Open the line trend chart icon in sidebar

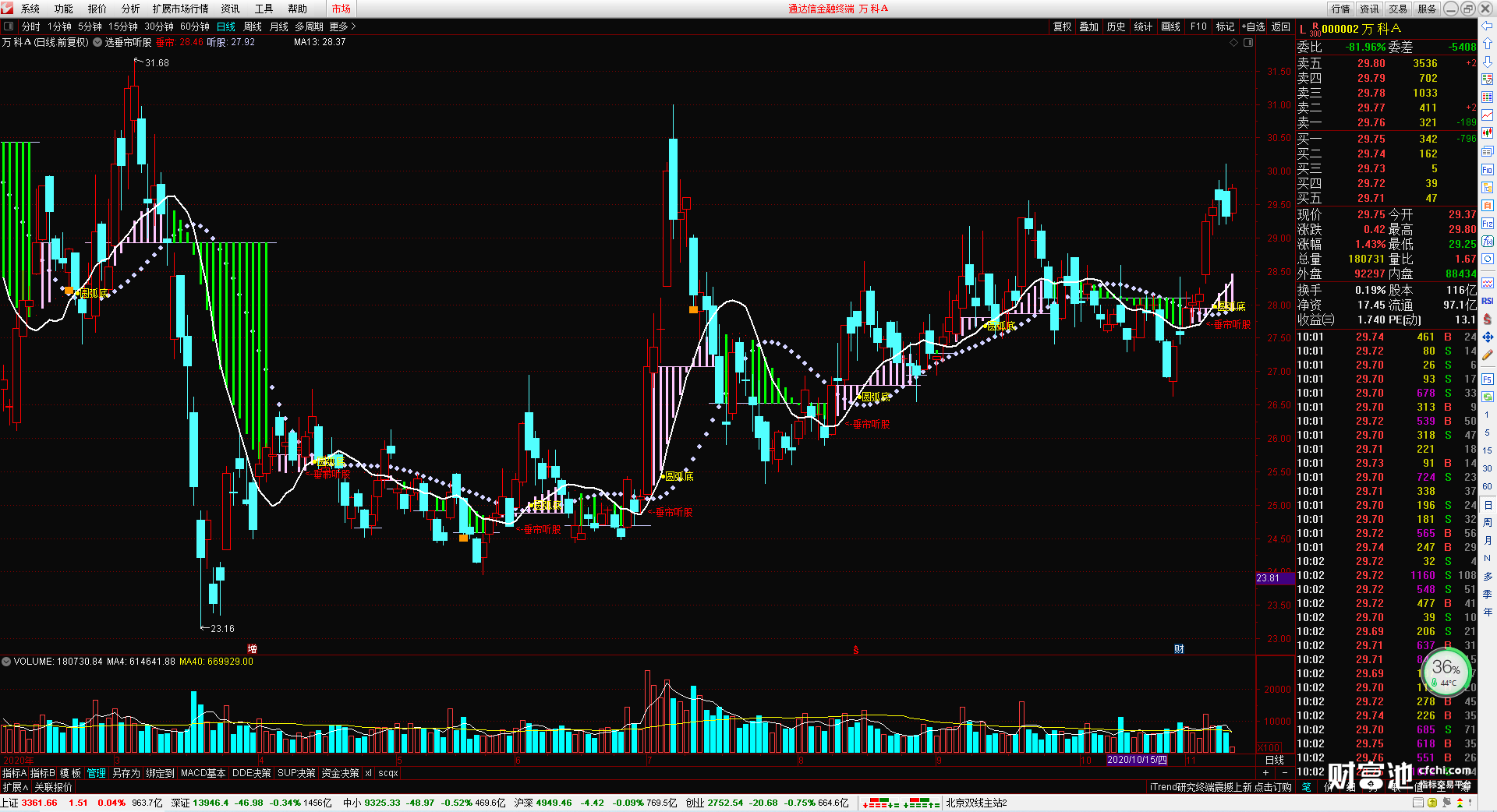tap(1487, 115)
